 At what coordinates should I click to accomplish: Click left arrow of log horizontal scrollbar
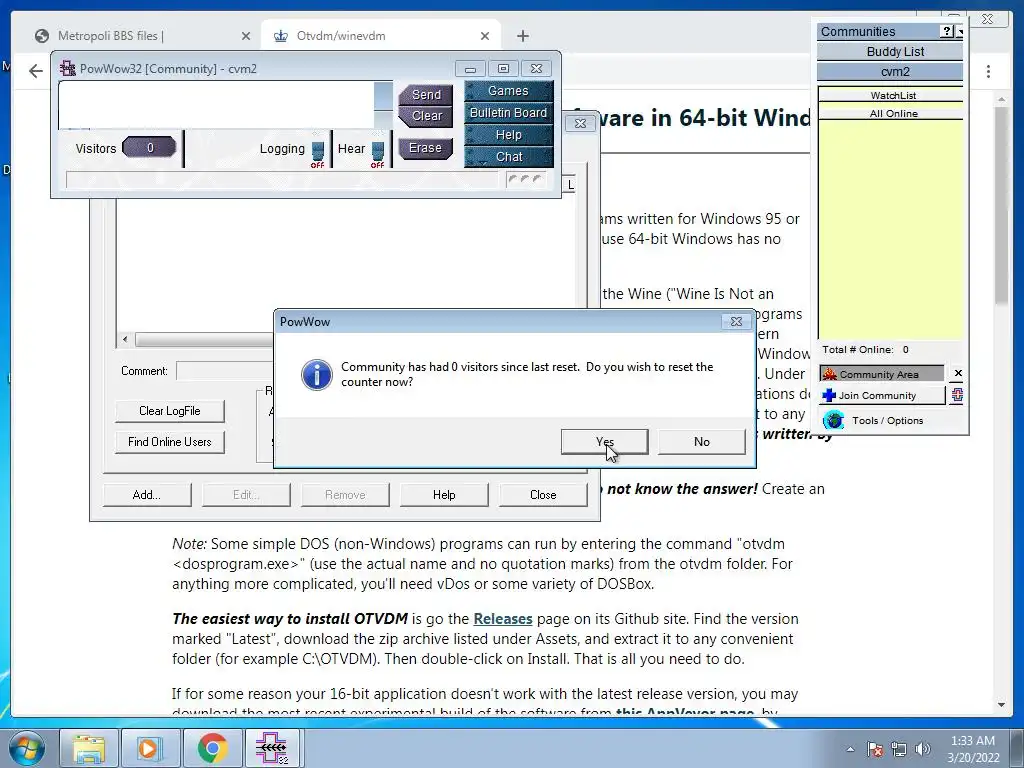coord(125,339)
